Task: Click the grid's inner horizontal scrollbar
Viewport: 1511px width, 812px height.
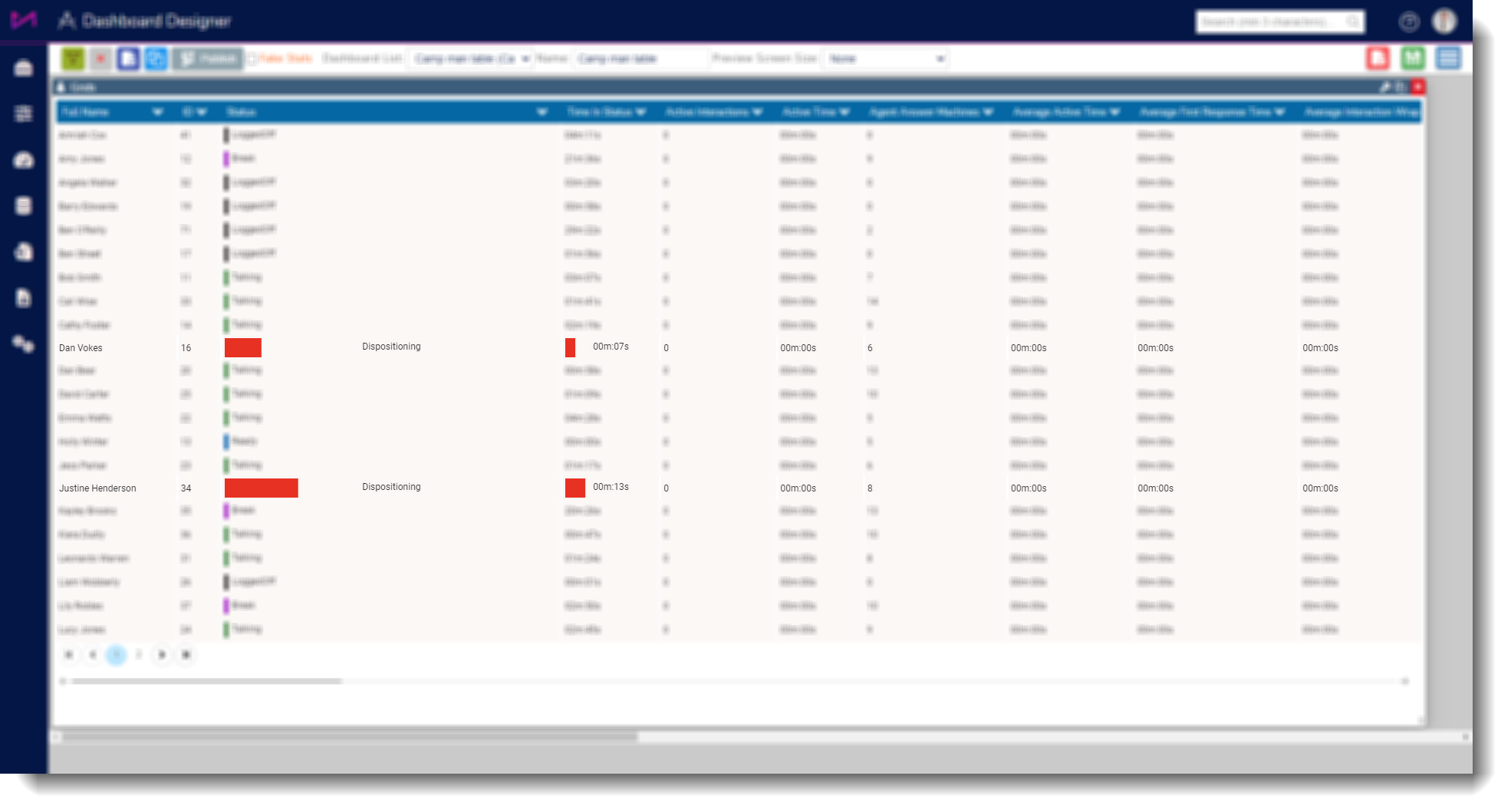Action: tap(206, 681)
